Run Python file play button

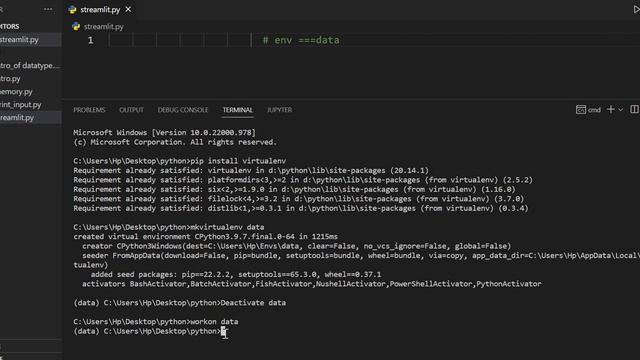pos(636,9)
